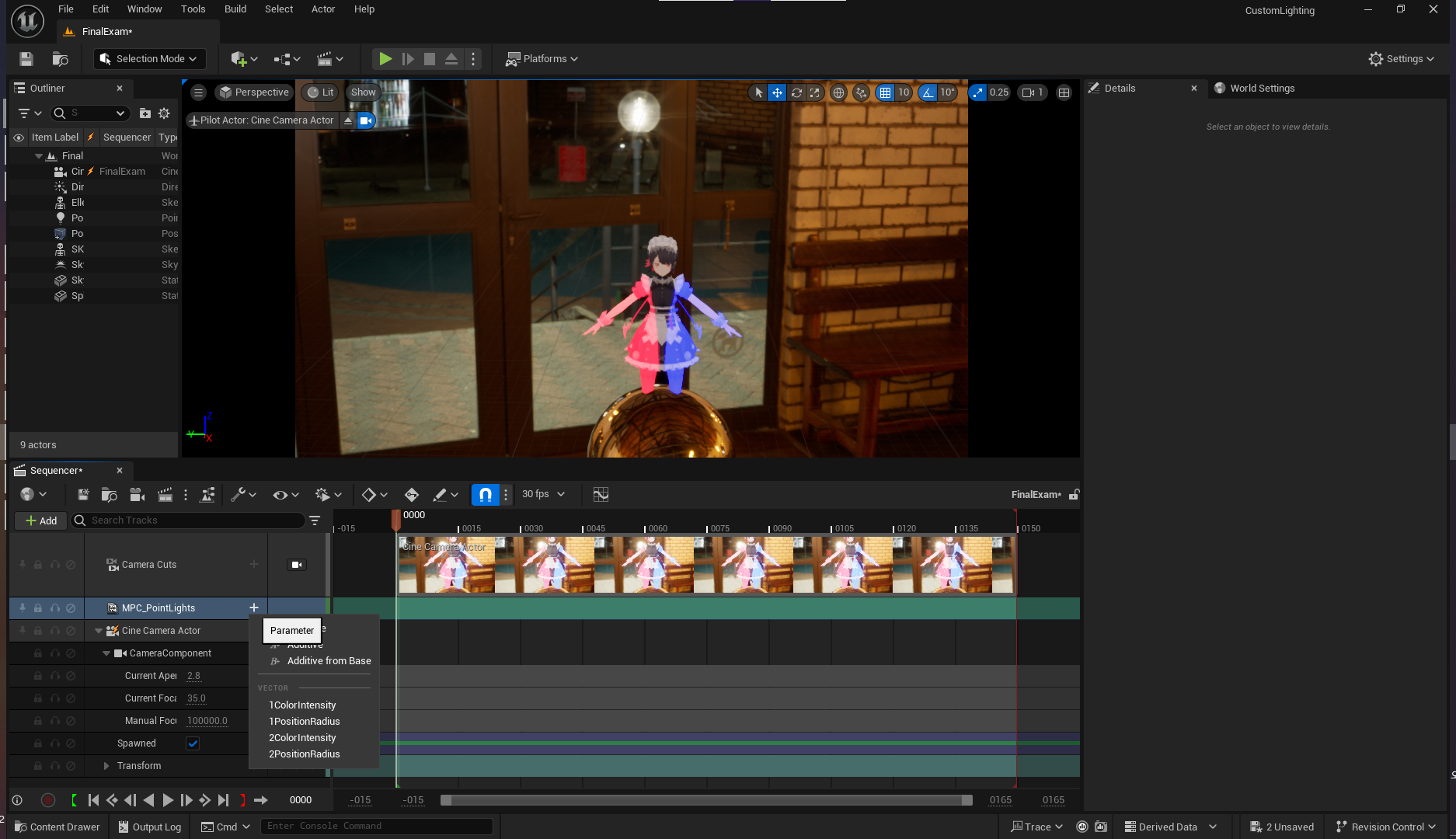Screen dimensions: 1456x839
Task: Select the rotate gizmo tool in viewport
Action: [796, 92]
